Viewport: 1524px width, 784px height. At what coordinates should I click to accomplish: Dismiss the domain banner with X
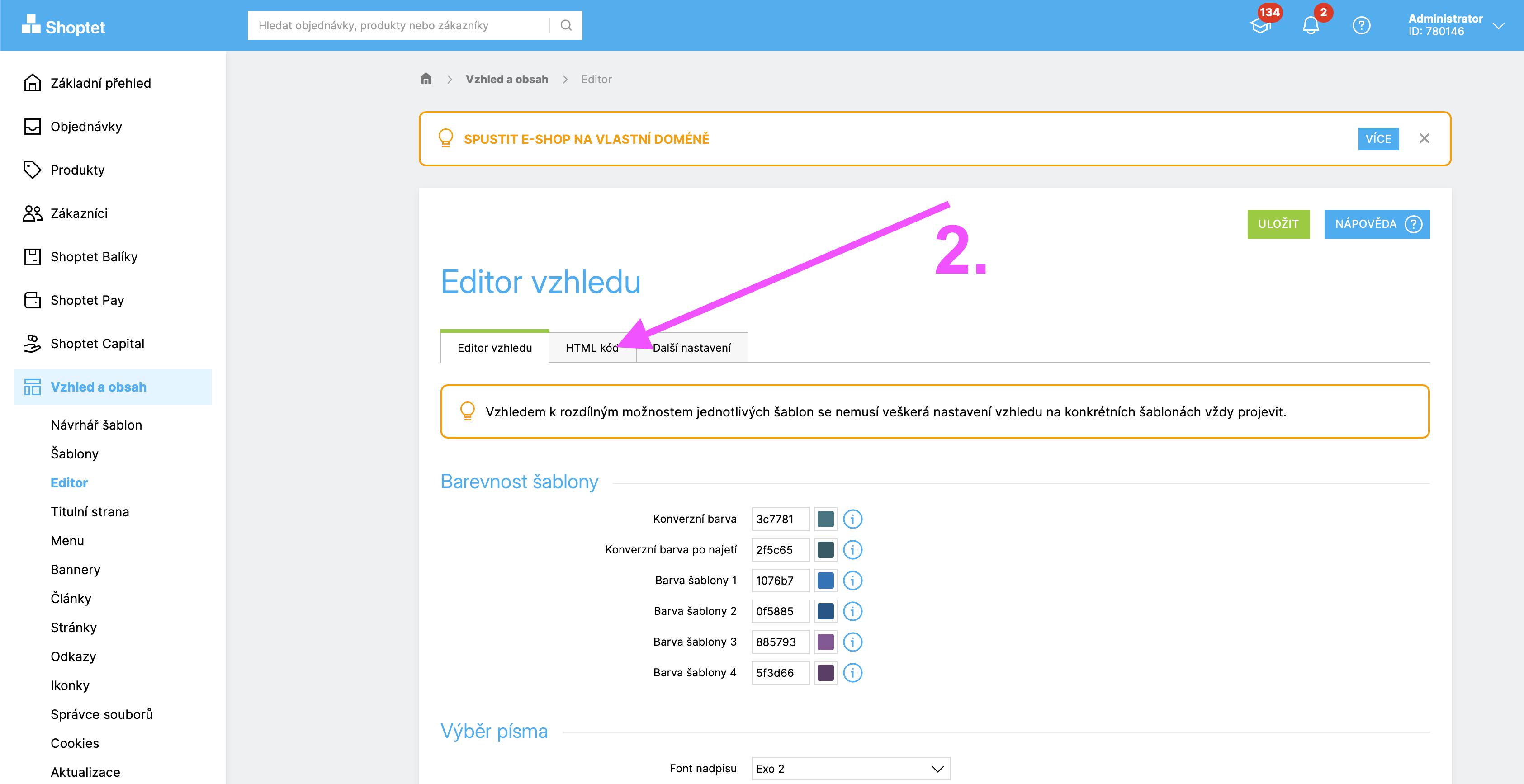(1424, 138)
